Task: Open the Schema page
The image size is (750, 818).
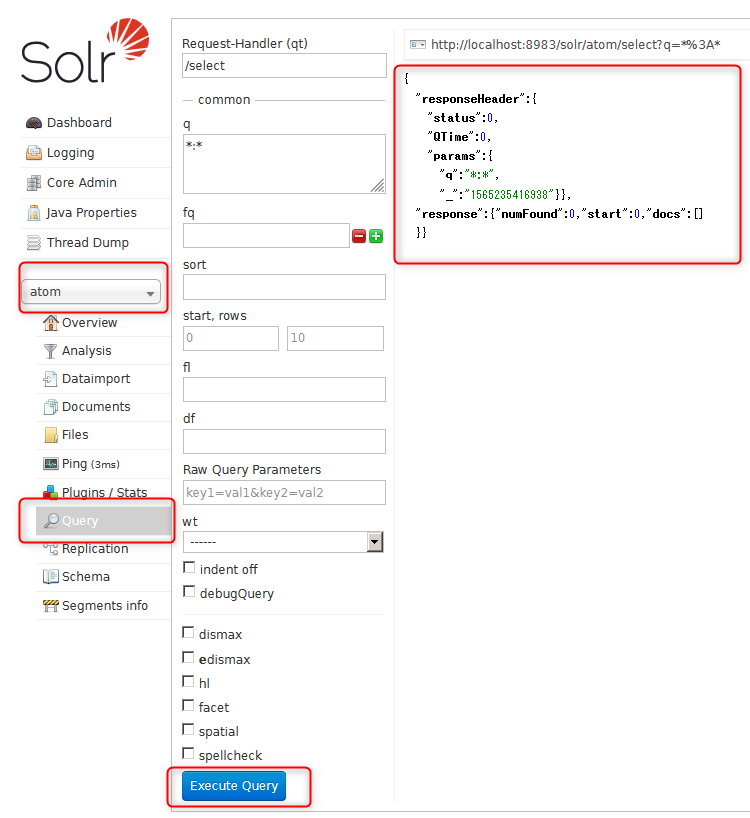Action: click(86, 577)
